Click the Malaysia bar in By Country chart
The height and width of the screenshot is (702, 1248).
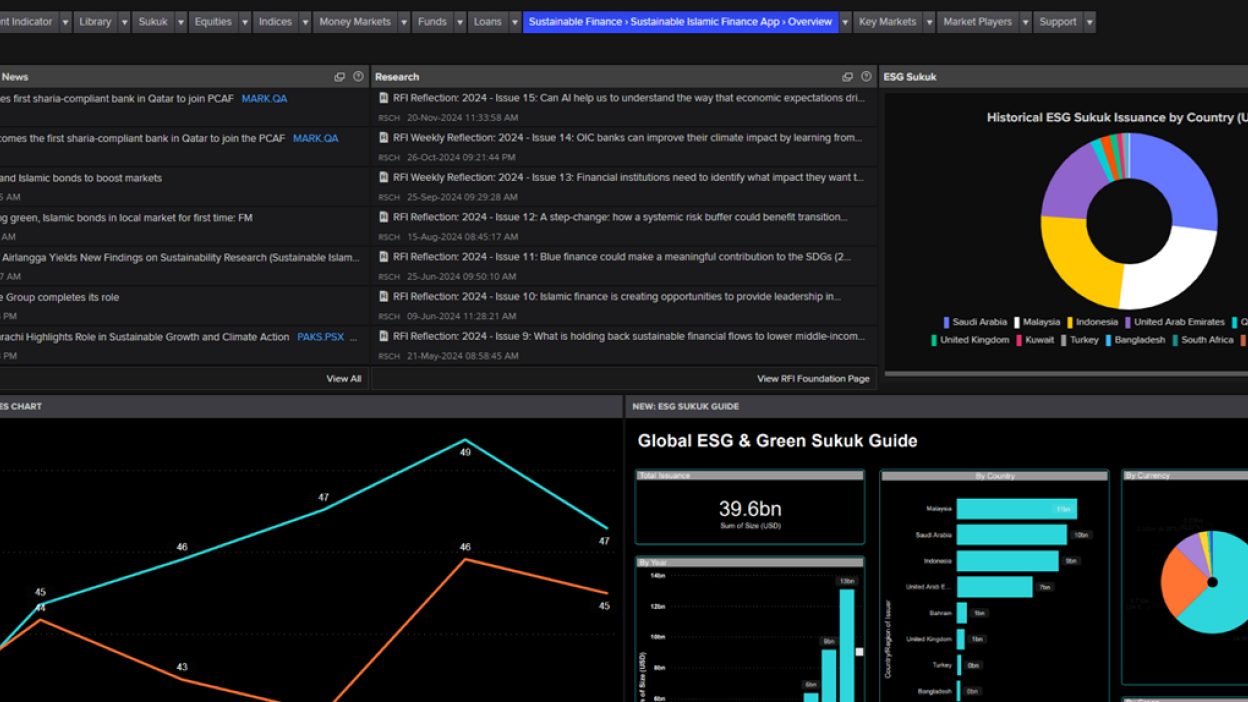point(1016,509)
